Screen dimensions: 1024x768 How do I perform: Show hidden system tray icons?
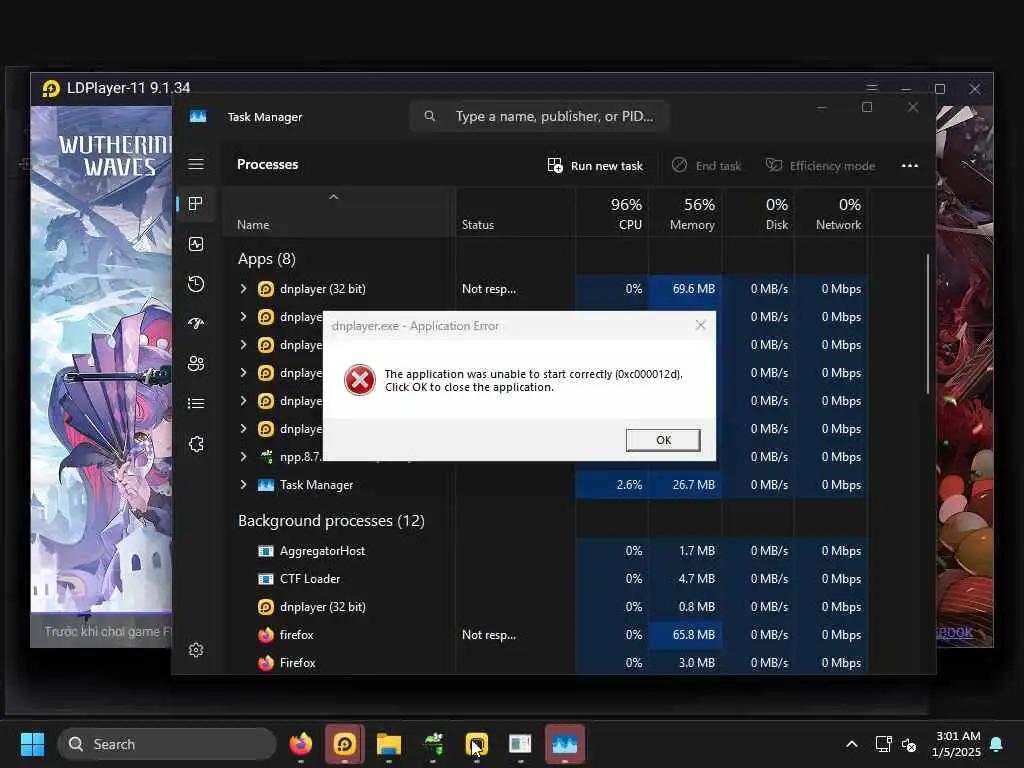852,744
